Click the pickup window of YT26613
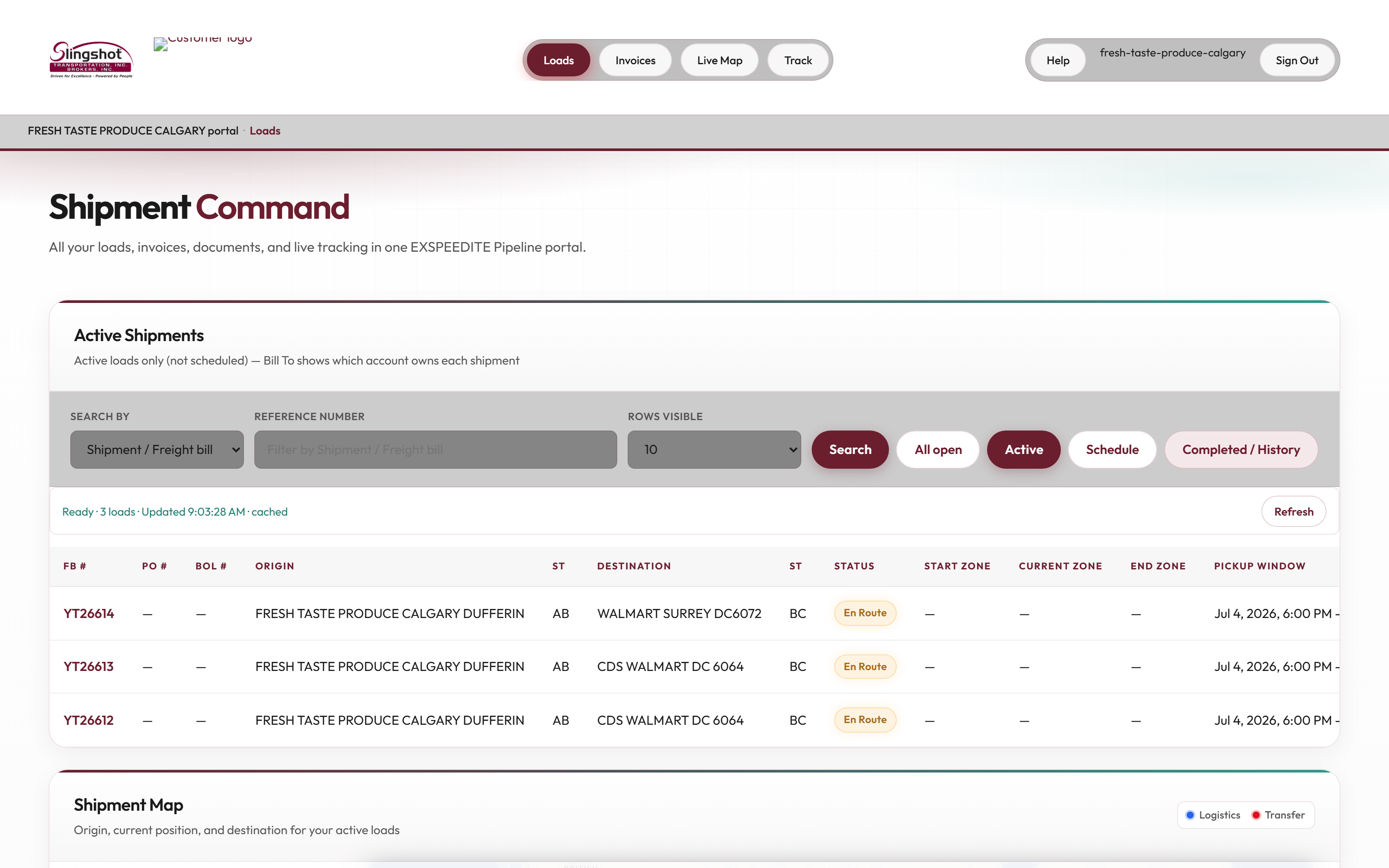Viewport: 1389px width, 868px height. (x=1277, y=667)
